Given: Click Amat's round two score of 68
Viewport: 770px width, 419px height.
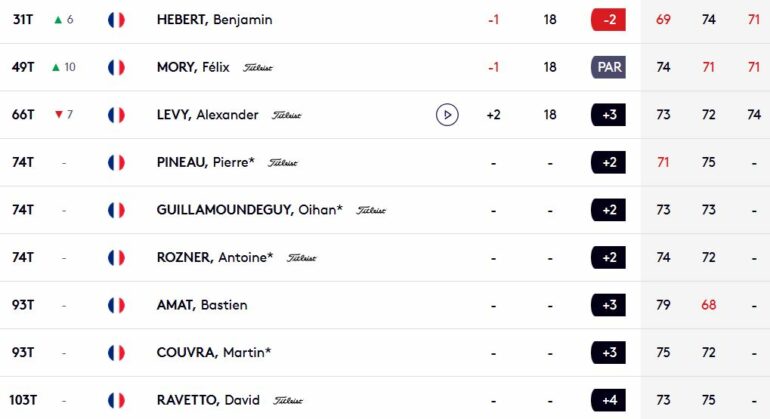Looking at the screenshot, I should pos(708,305).
